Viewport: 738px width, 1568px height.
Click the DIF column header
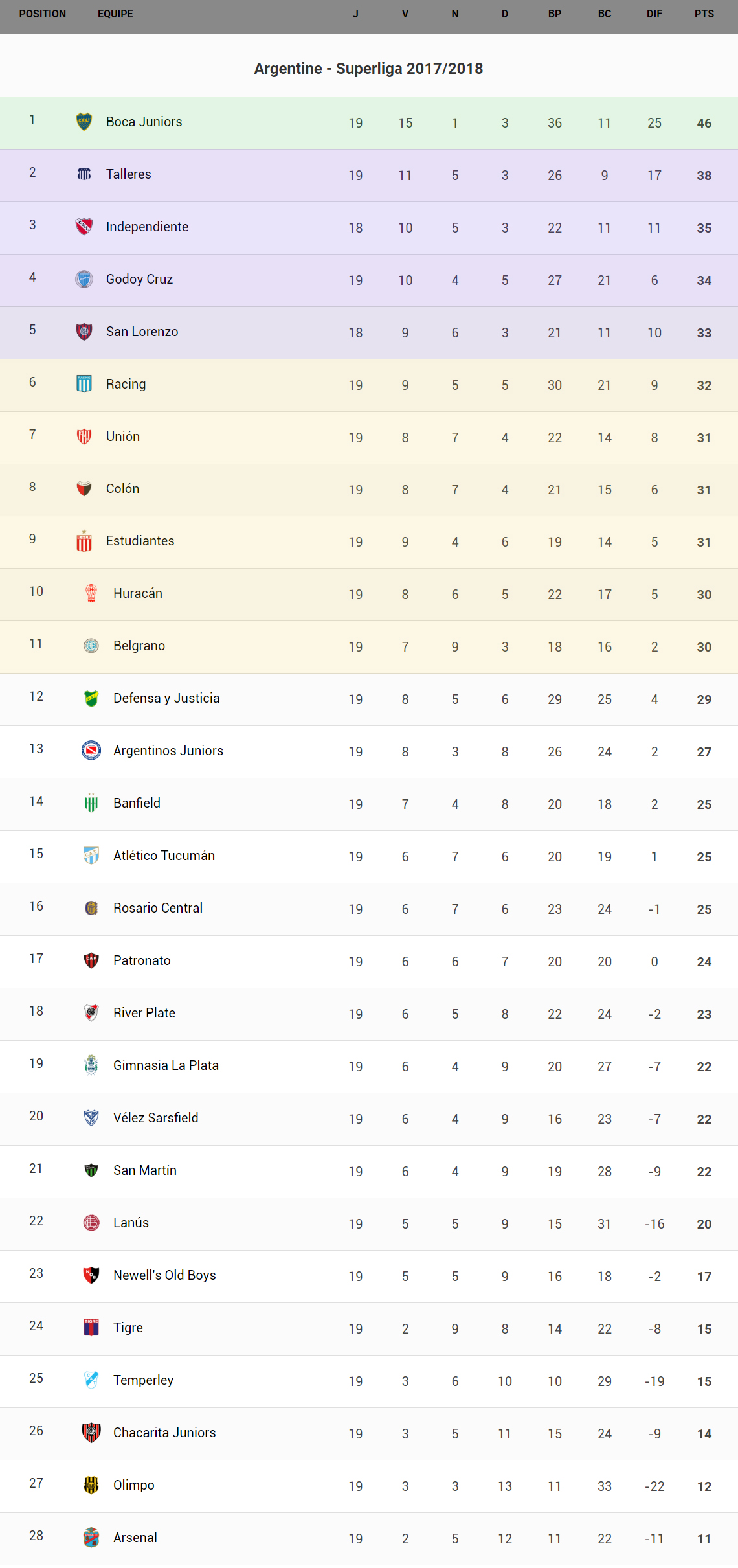click(654, 14)
